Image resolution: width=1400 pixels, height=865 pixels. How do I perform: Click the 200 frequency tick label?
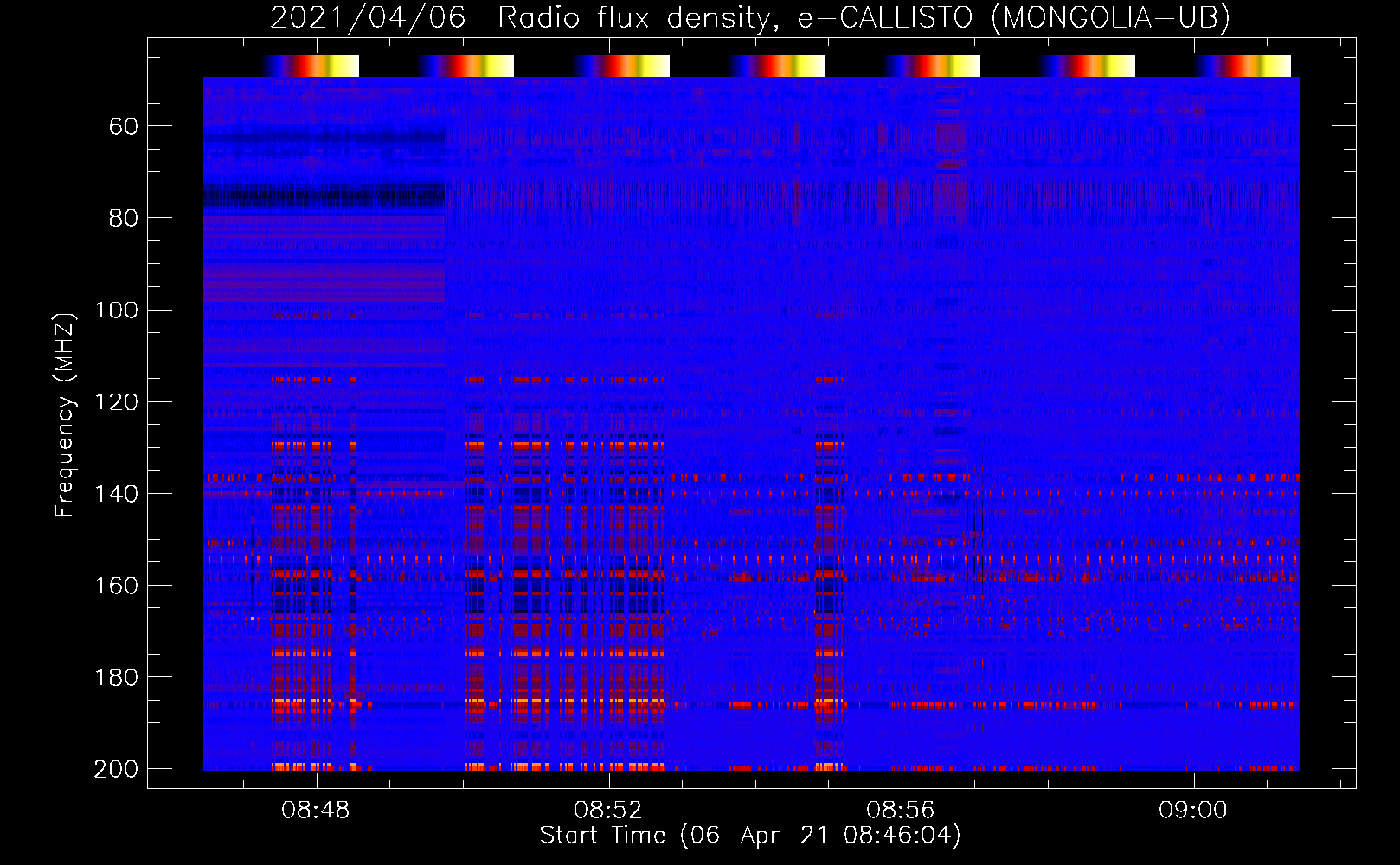[x=117, y=769]
